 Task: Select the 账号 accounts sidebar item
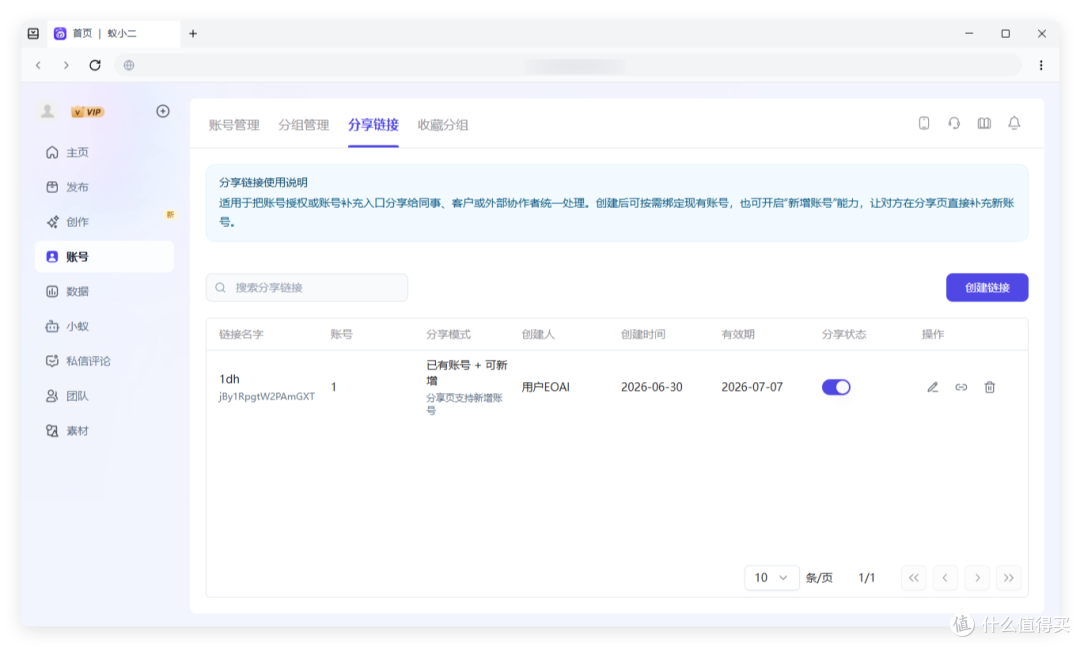[x=104, y=256]
